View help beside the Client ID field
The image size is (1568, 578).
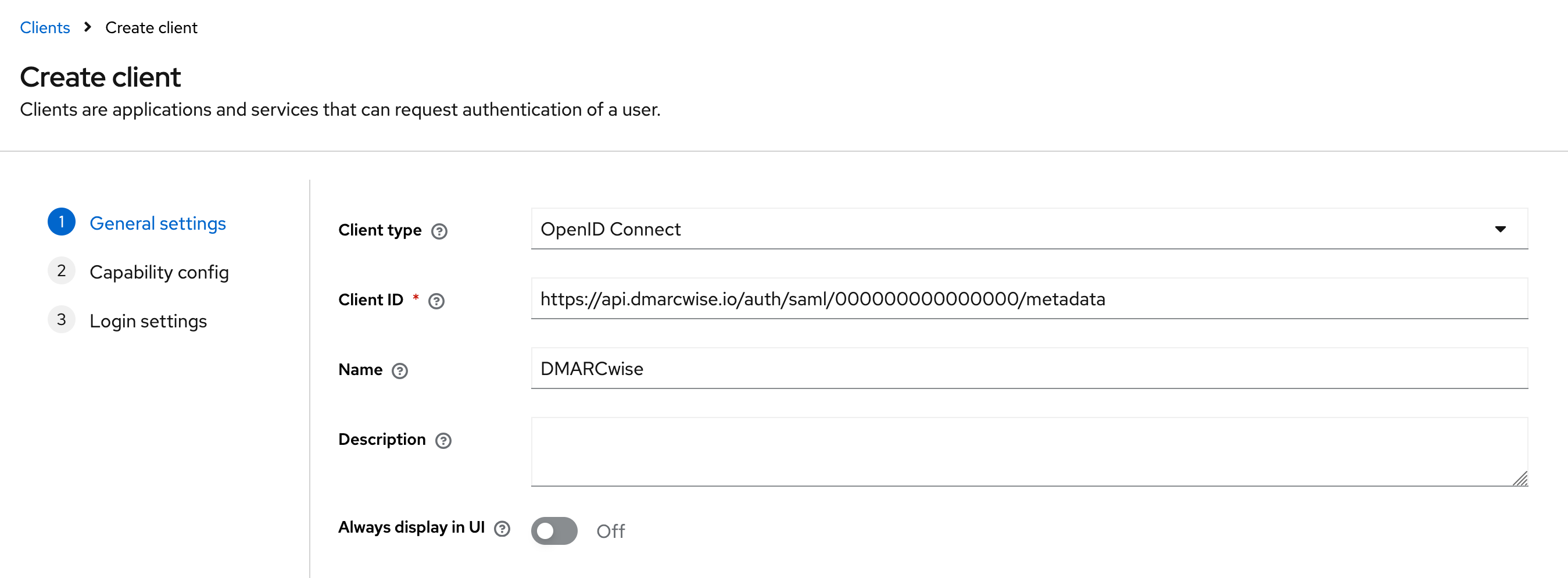pos(436,300)
